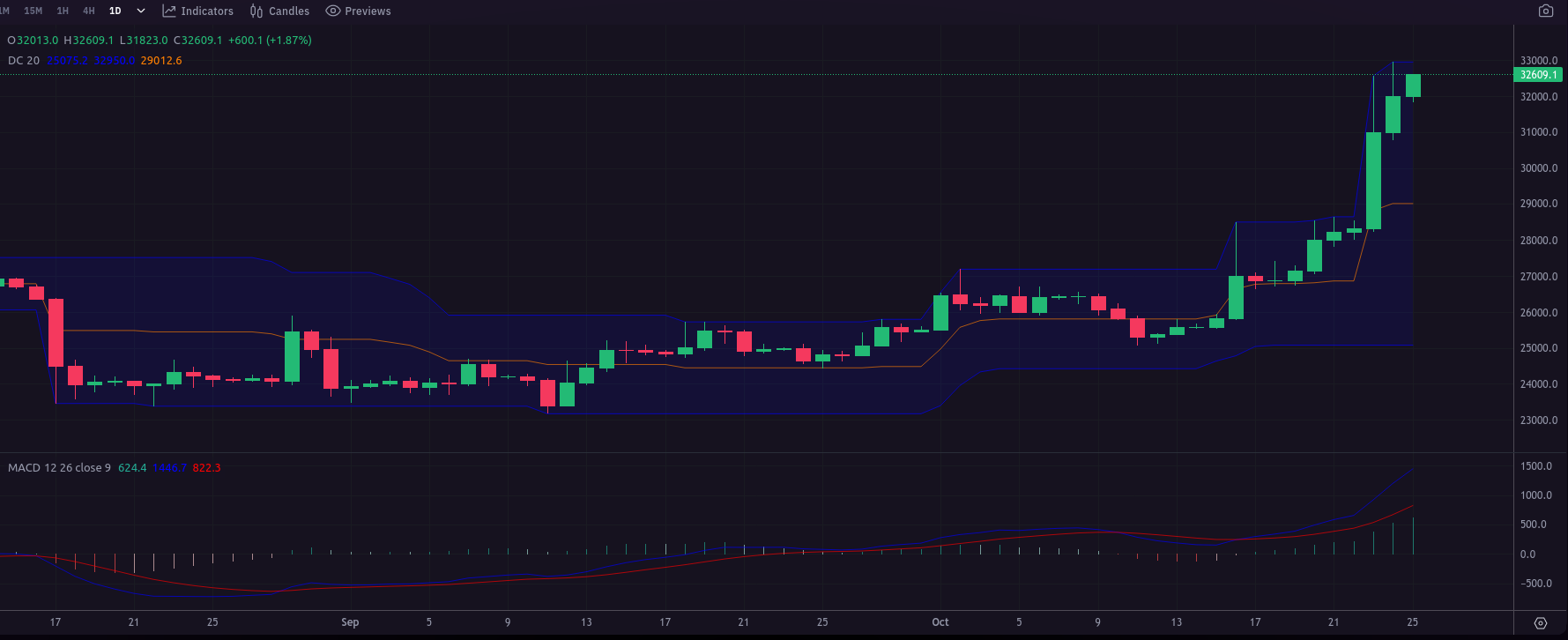Toggle the Previews eye option
The image size is (1568, 640).
coord(359,11)
